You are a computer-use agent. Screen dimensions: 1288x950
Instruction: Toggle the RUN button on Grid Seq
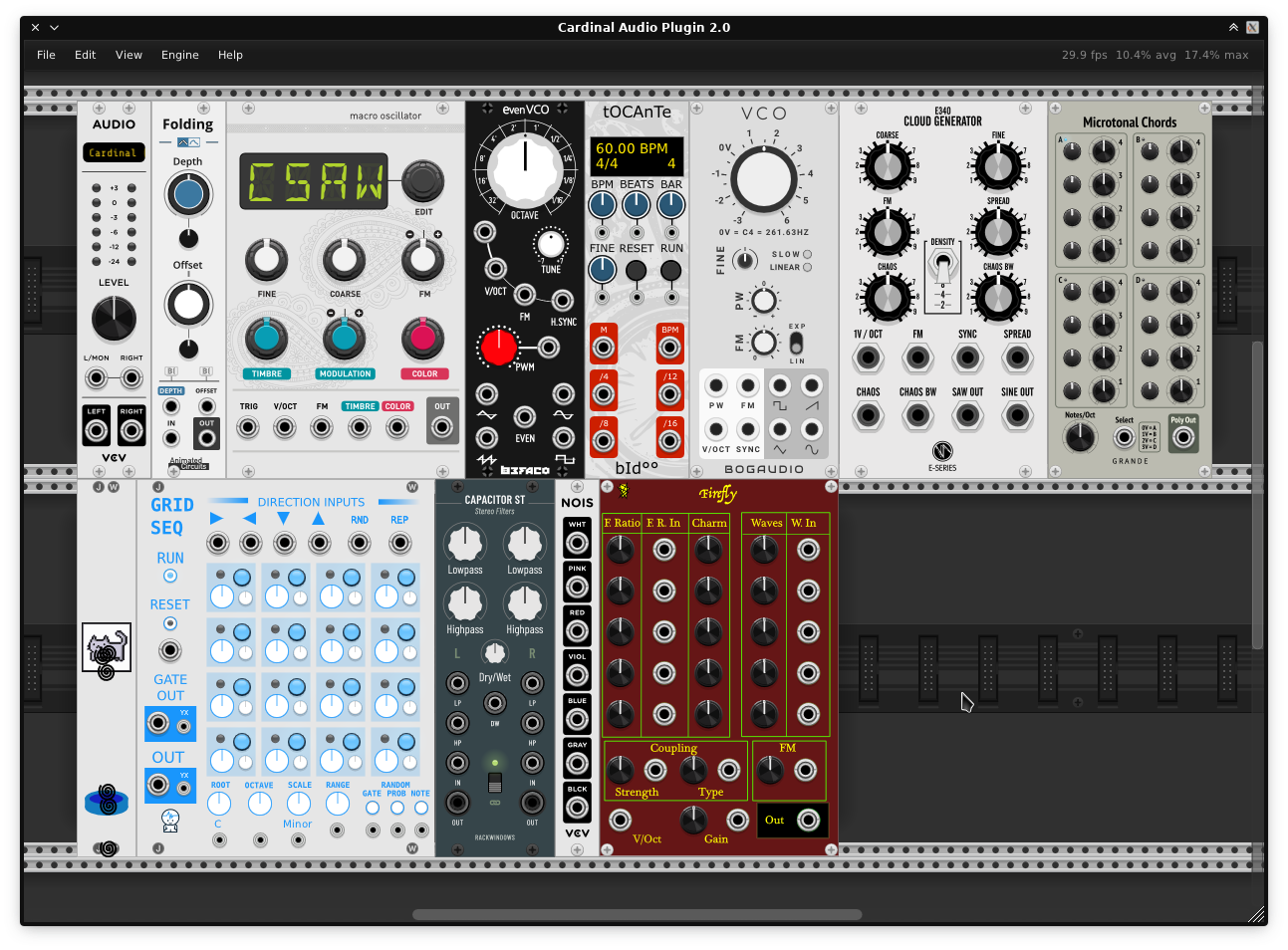[x=170, y=576]
